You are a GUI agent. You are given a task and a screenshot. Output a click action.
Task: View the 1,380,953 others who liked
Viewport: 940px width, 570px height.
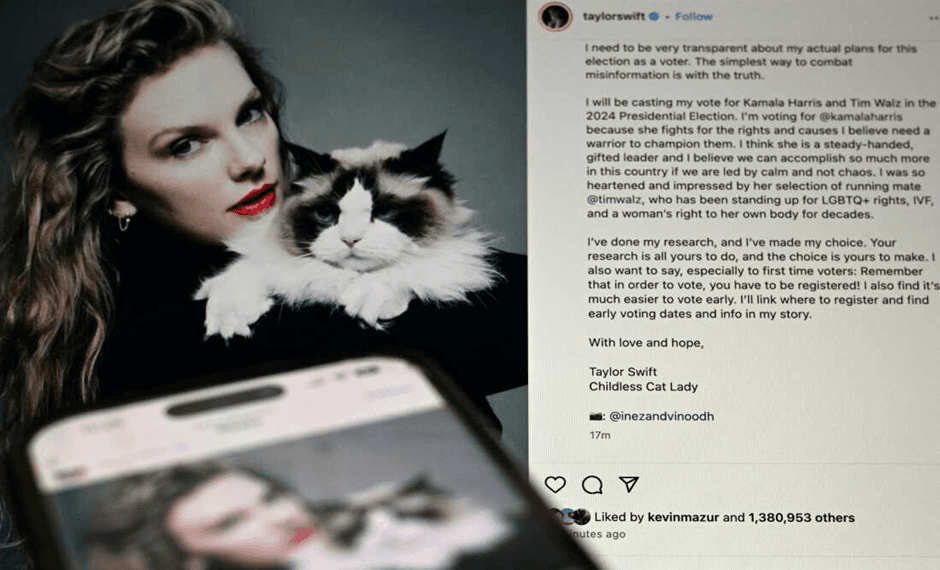802,518
